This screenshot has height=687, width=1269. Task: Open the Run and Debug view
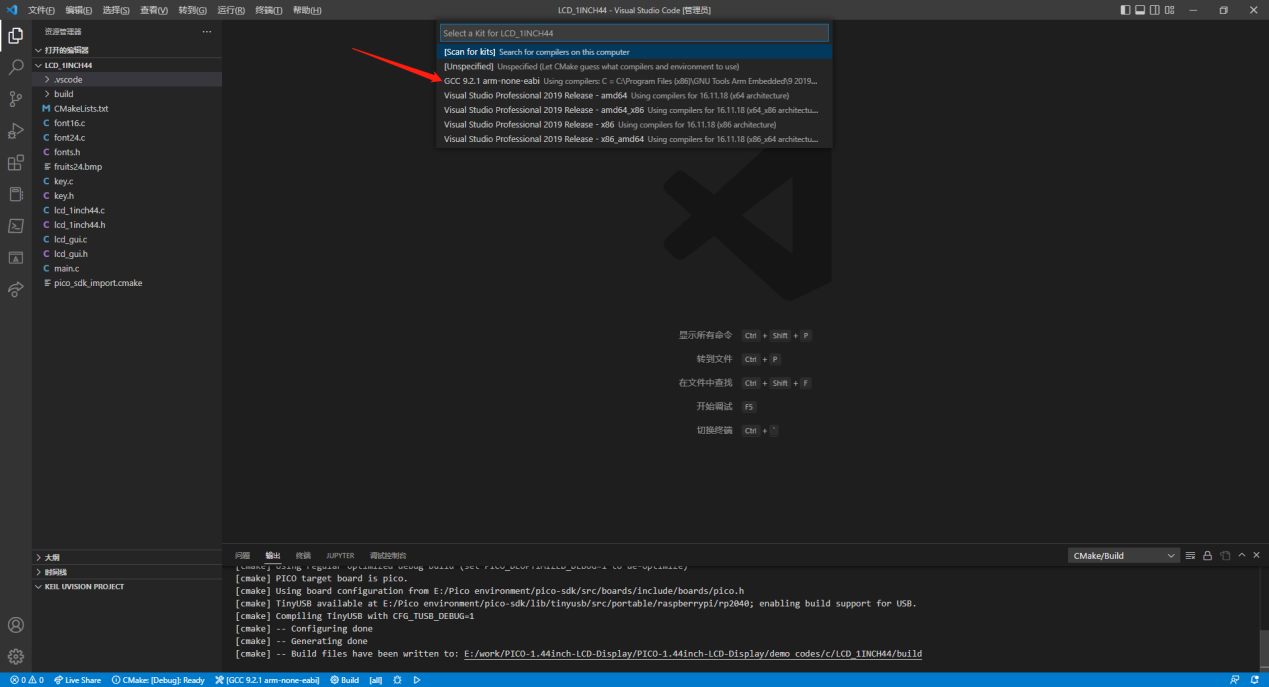[x=15, y=131]
